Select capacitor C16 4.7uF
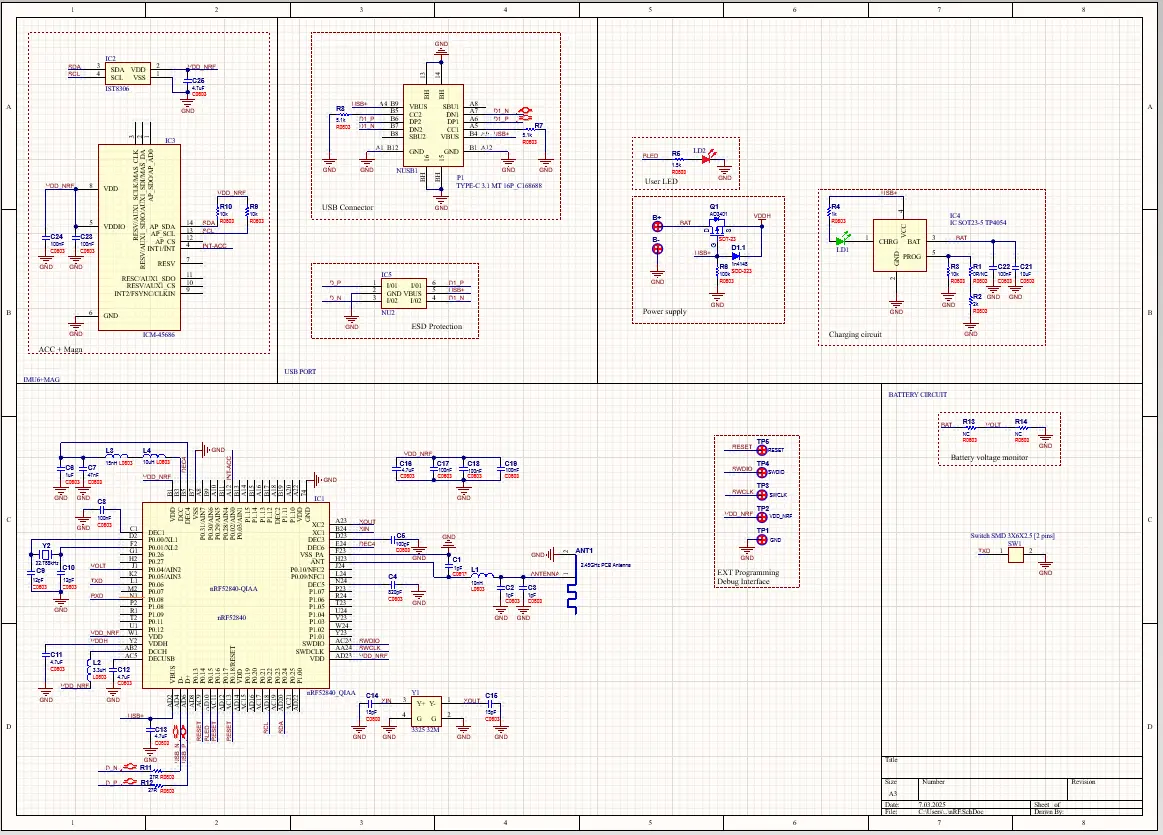Viewport: 1163px width, 835px height. tap(398, 469)
